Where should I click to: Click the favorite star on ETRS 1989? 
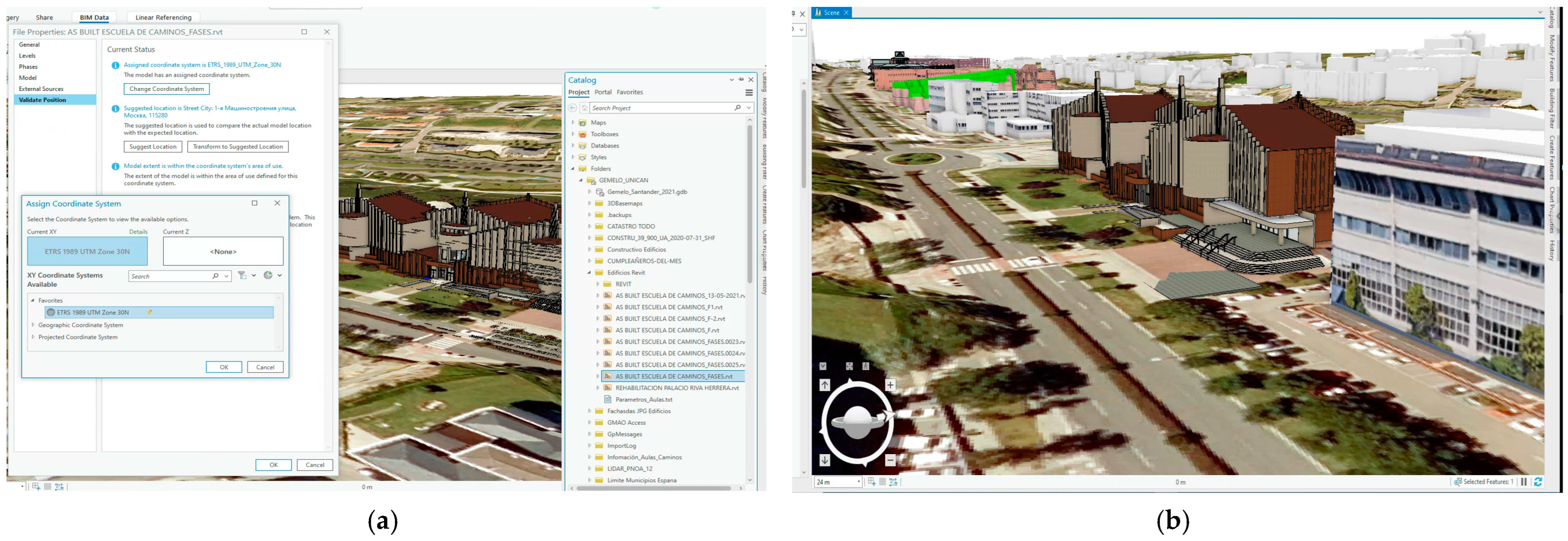point(150,313)
